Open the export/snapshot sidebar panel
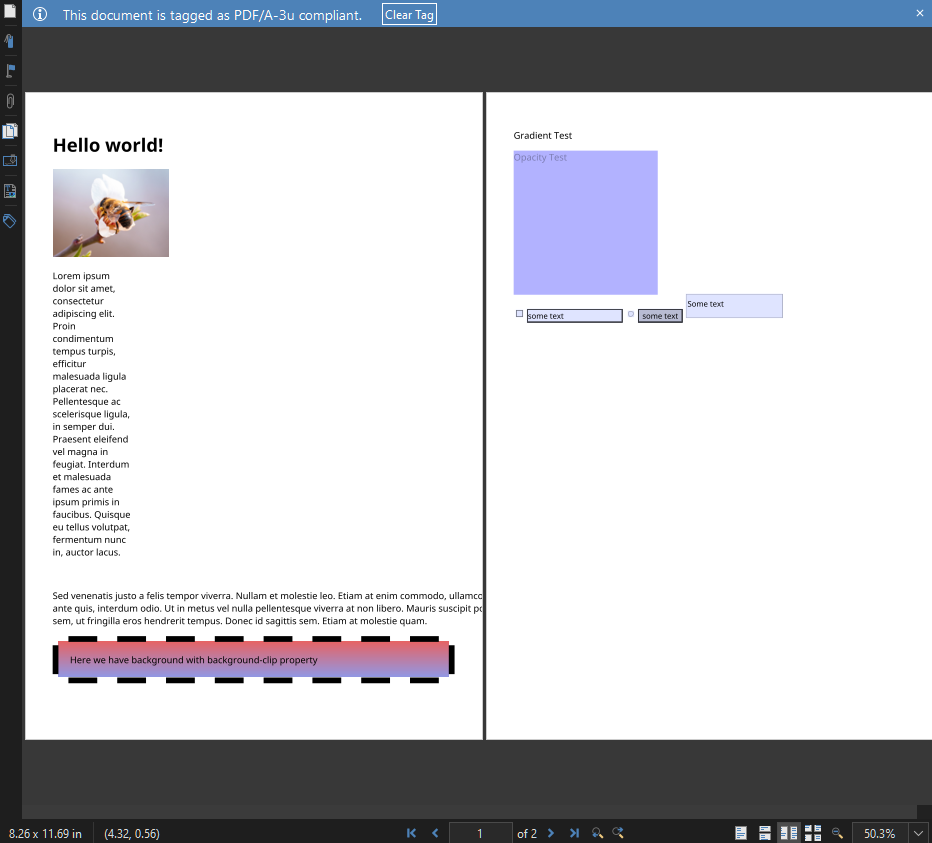The image size is (932, 843). (x=10, y=161)
